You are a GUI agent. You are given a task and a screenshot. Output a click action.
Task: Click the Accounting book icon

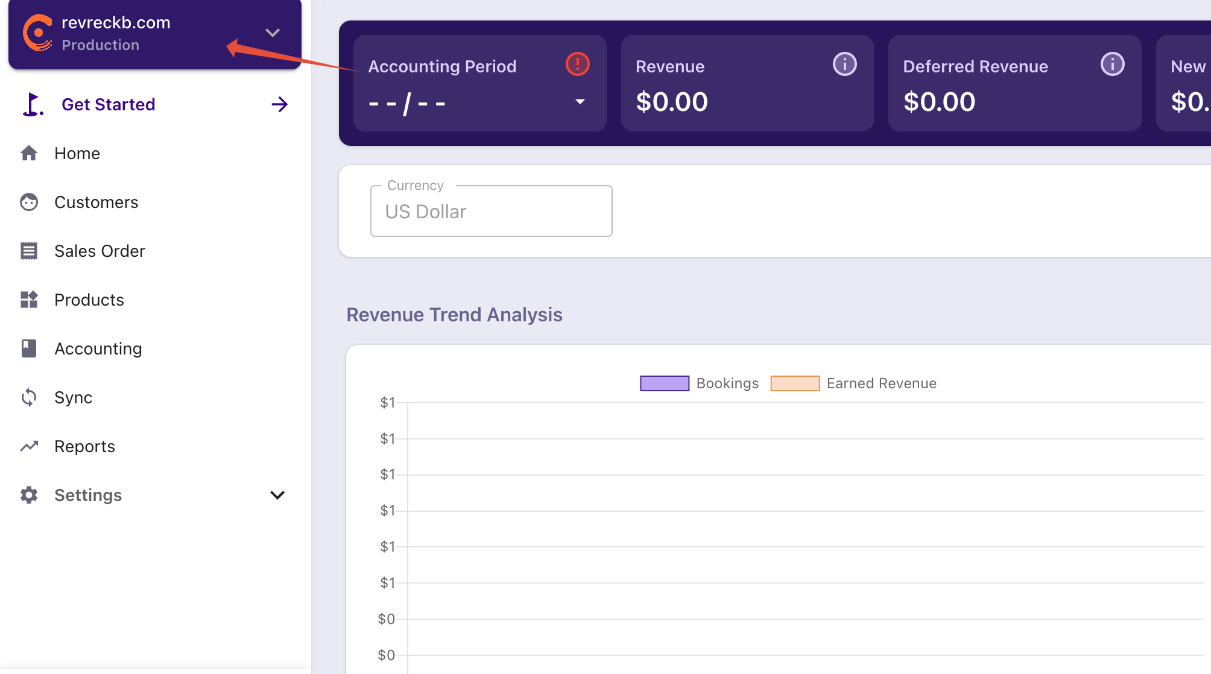pos(29,348)
